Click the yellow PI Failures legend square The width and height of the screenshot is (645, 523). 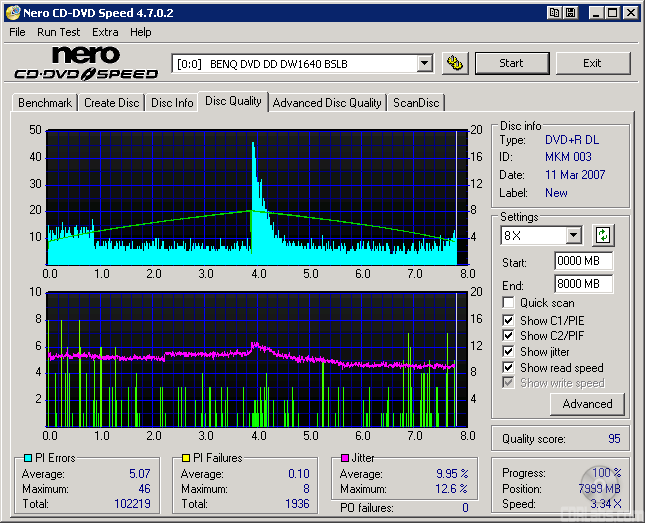click(x=185, y=459)
